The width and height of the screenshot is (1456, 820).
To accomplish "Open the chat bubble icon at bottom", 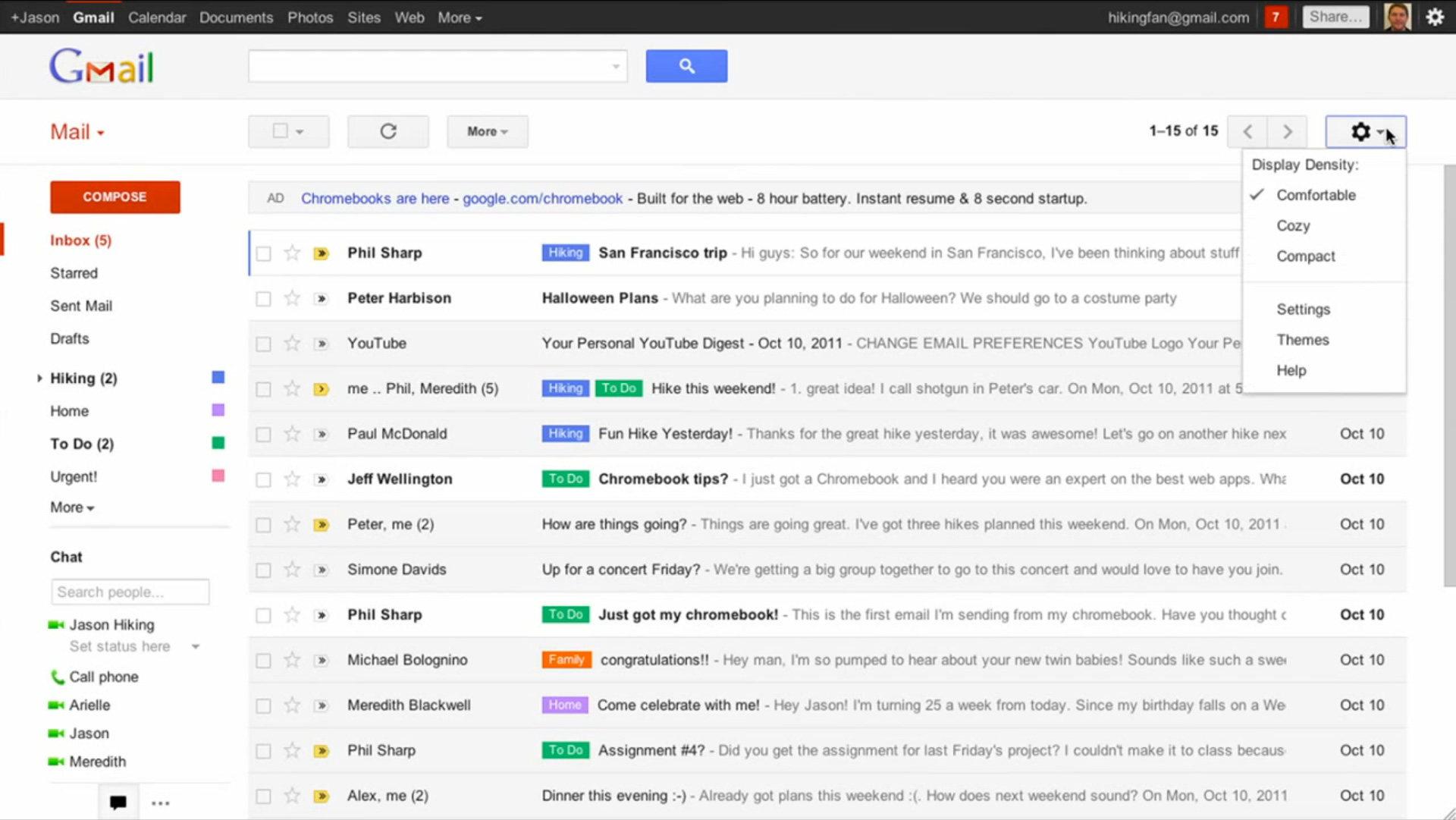I will pyautogui.click(x=118, y=803).
